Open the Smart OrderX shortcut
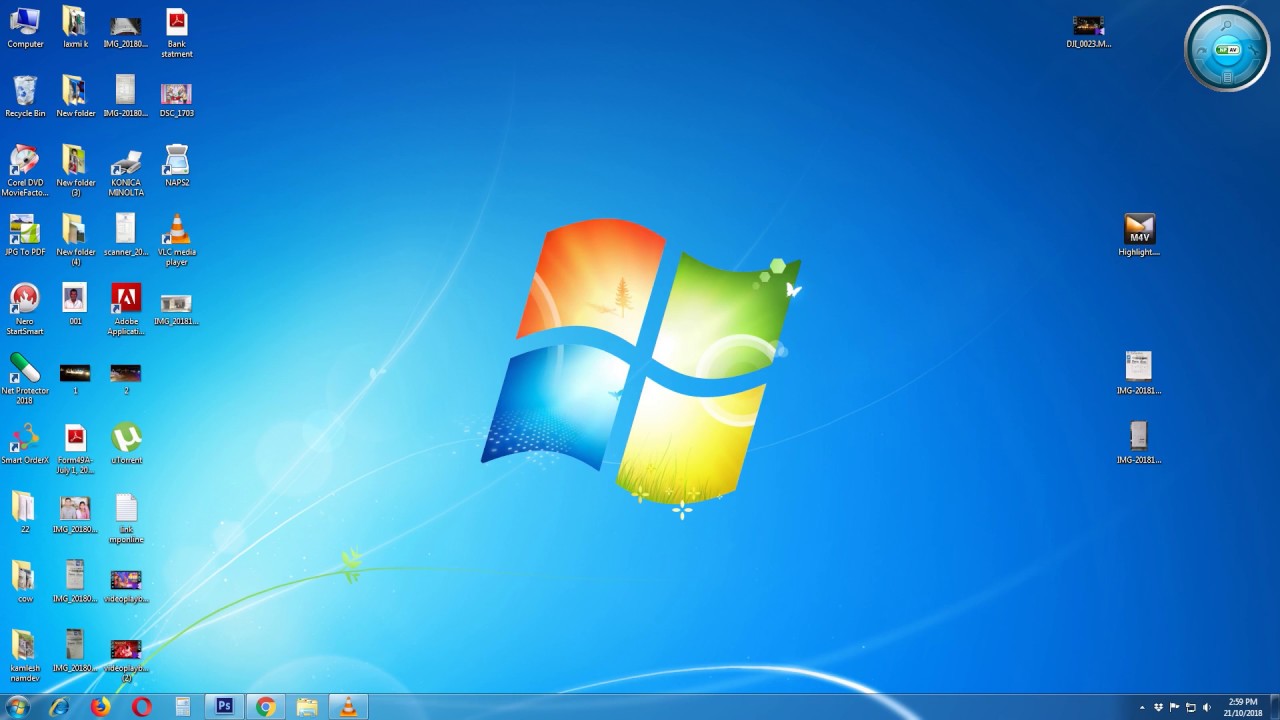Screen dimensions: 1280x720 (25, 444)
